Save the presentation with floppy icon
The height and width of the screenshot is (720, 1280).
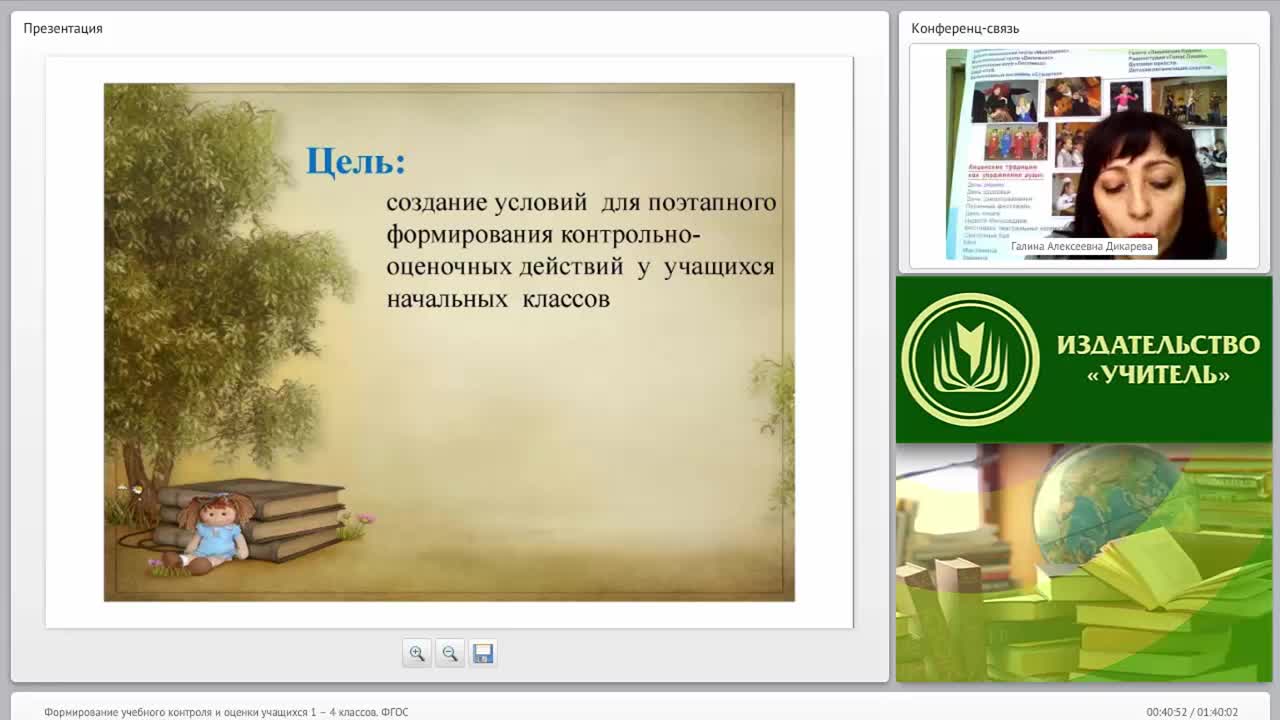(x=483, y=653)
